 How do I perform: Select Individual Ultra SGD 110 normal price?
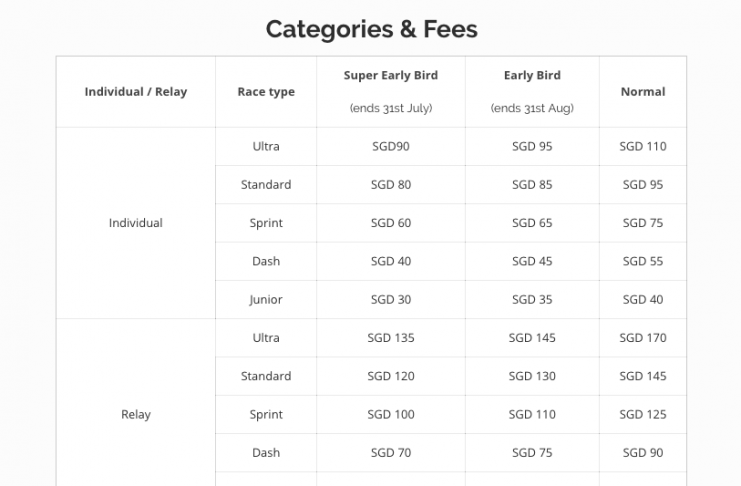(x=643, y=146)
